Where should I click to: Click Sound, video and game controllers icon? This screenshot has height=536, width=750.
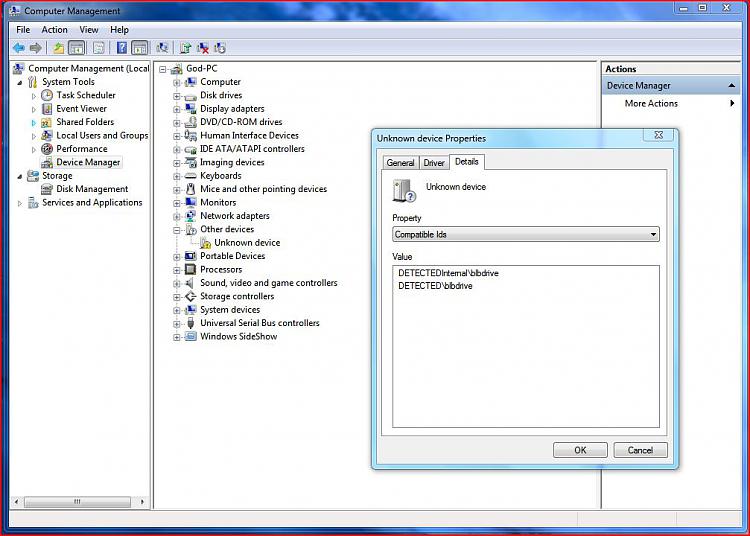(x=190, y=283)
